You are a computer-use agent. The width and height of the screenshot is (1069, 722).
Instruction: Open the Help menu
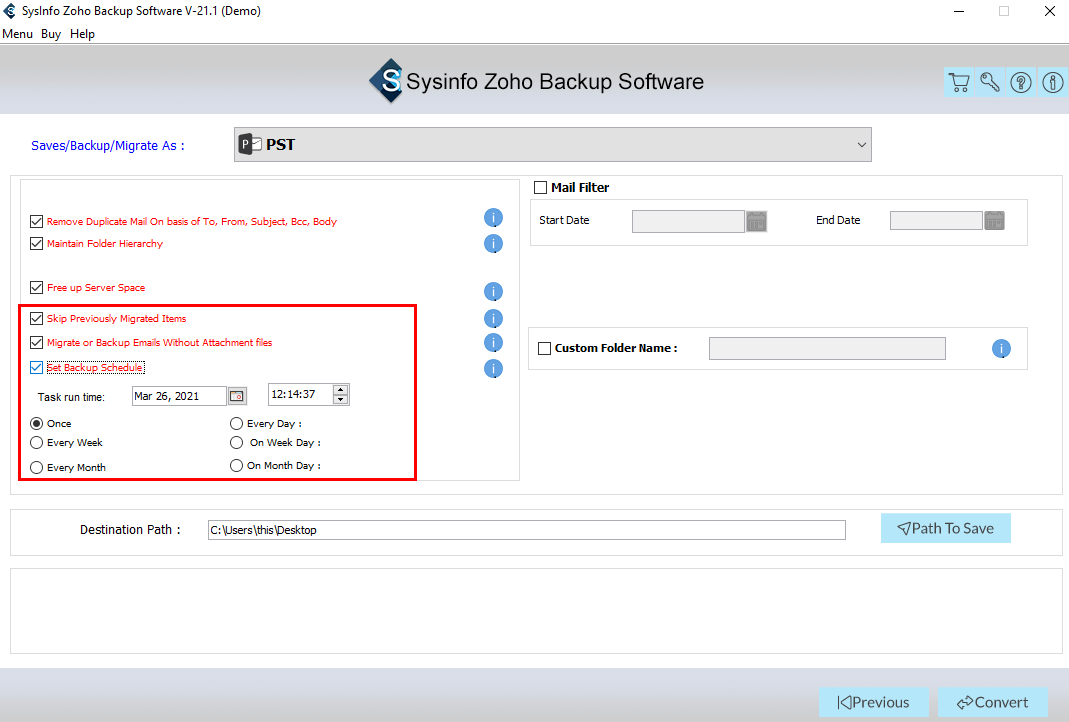[x=82, y=34]
